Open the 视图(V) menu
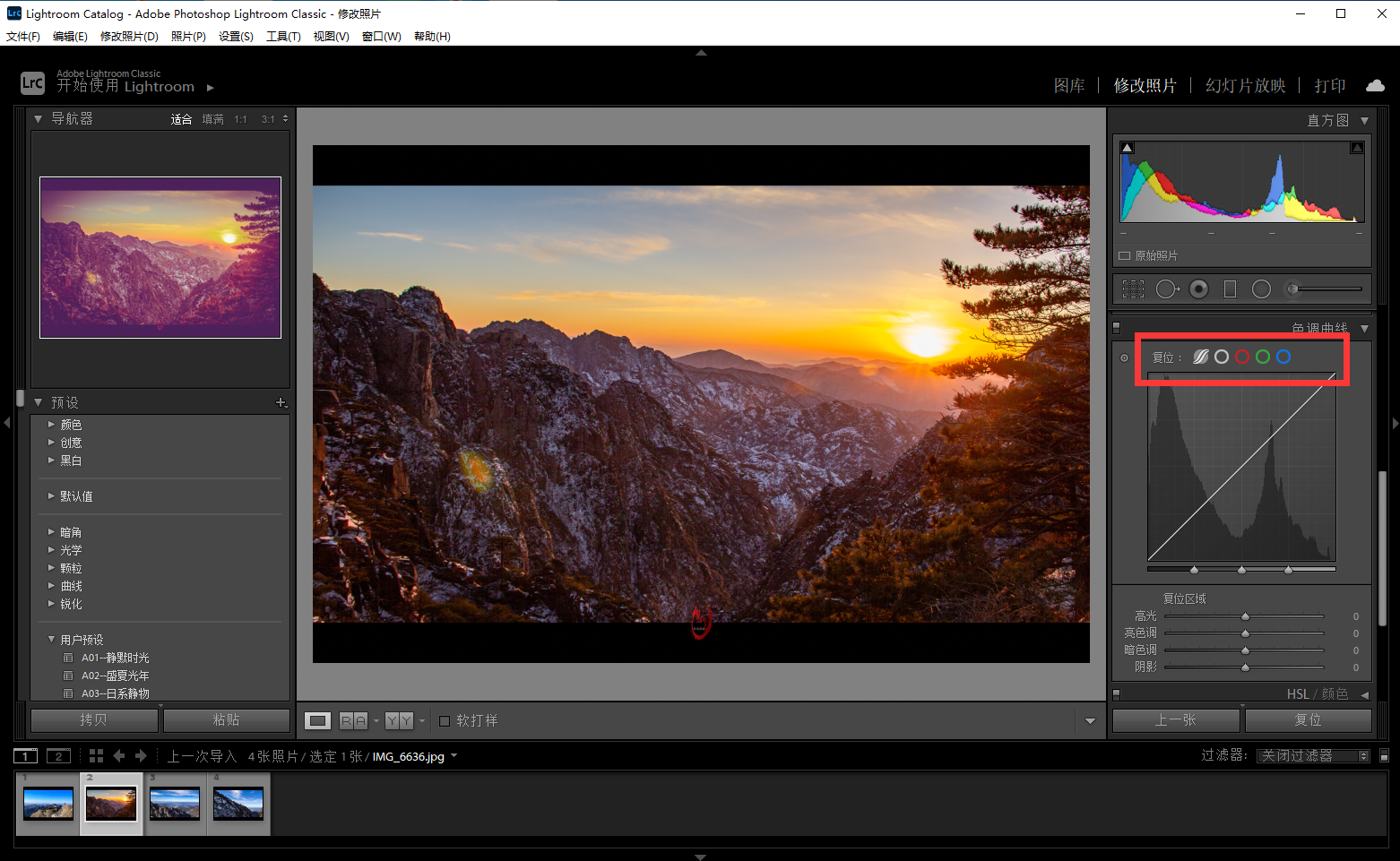Image resolution: width=1400 pixels, height=861 pixels. (331, 36)
